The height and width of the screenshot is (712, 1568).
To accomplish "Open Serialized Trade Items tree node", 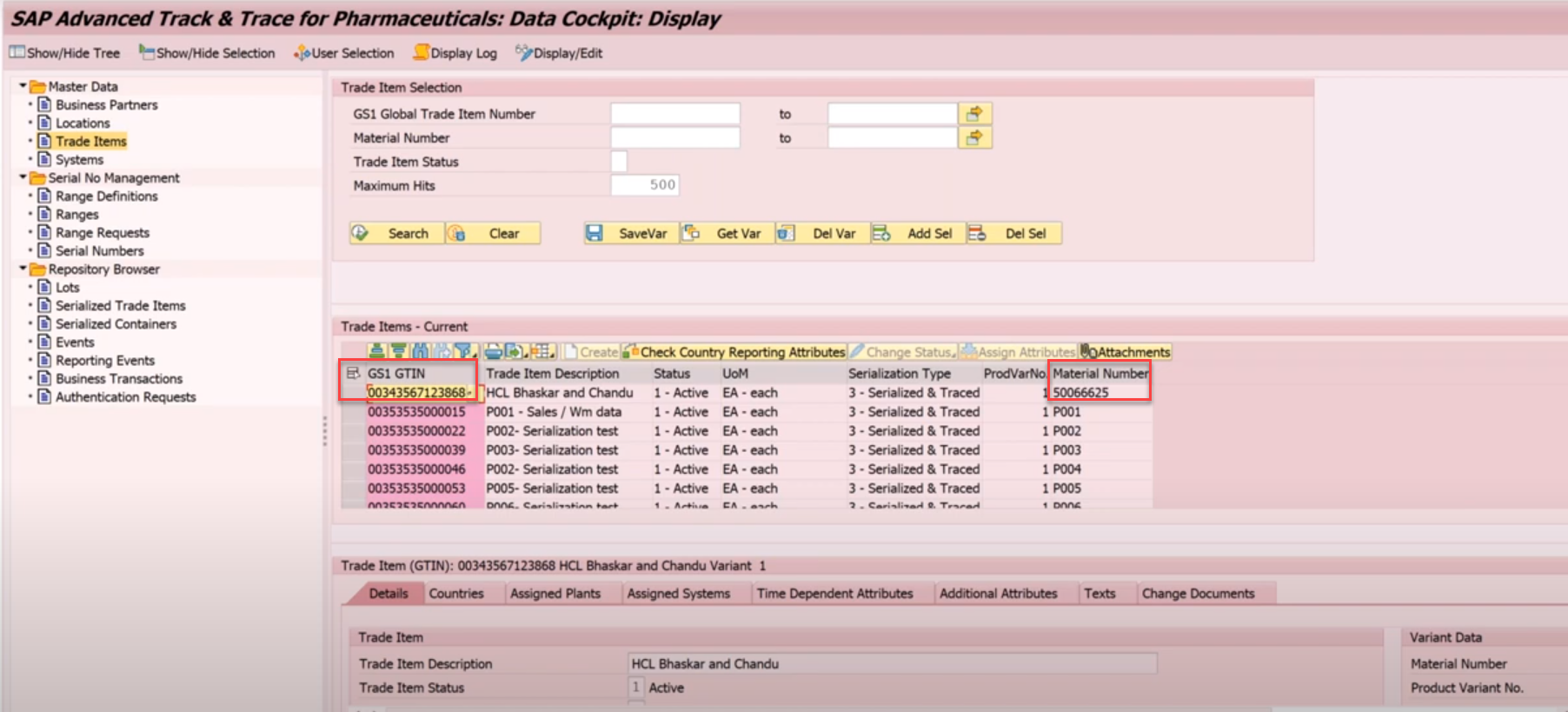I will coord(121,305).
